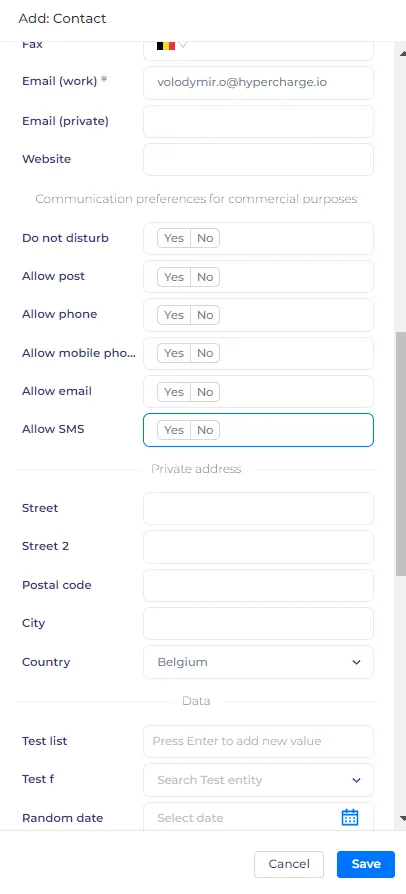The width and height of the screenshot is (406, 894).
Task: Click scrollbar down arrow
Action: 404,818
